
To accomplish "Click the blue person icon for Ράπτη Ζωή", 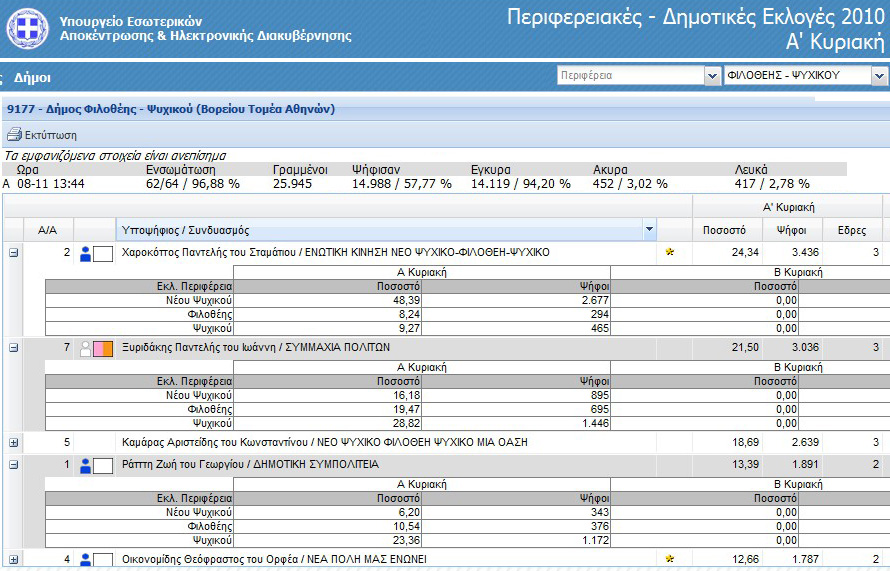I will pos(85,465).
